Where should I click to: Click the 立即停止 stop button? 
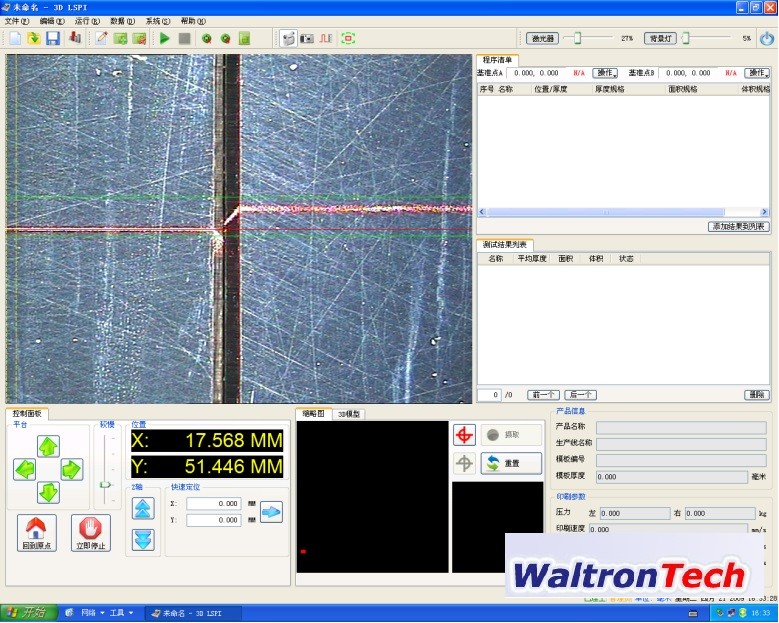pyautogui.click(x=90, y=533)
